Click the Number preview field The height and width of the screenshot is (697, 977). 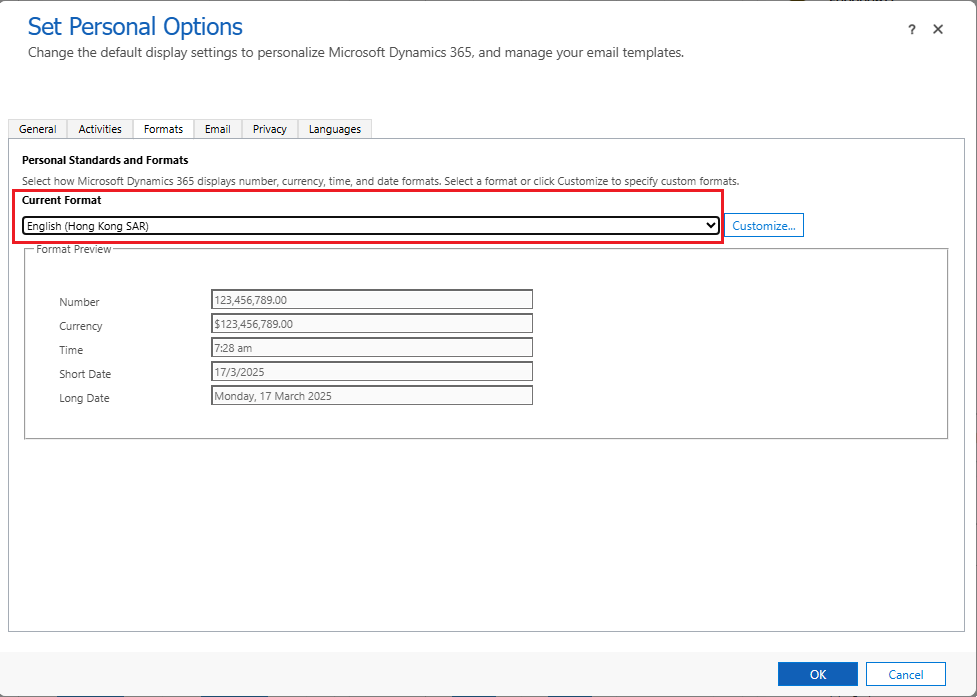click(372, 299)
